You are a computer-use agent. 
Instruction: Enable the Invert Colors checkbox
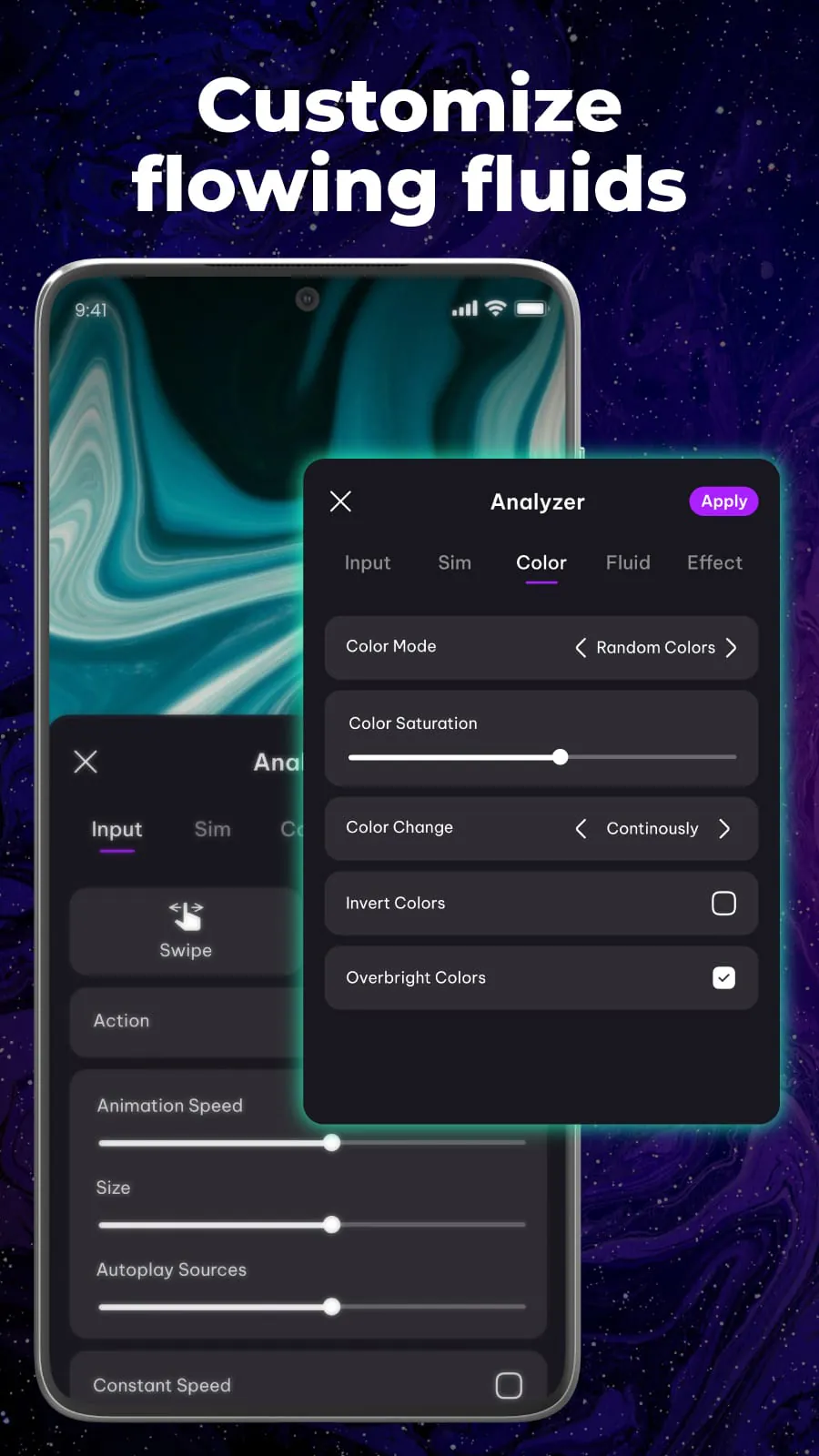723,904
